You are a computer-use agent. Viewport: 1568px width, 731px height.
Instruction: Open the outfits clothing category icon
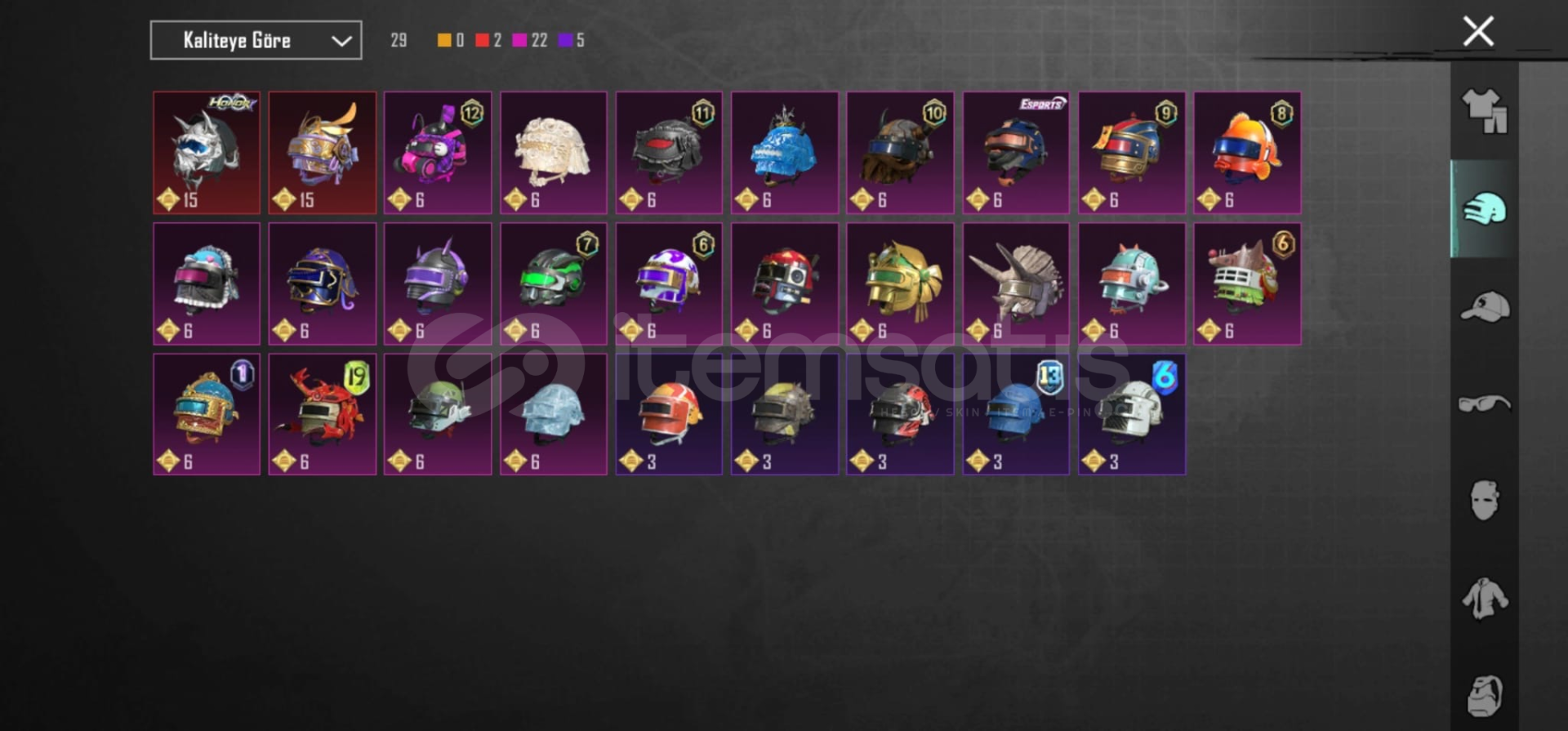(x=1485, y=110)
